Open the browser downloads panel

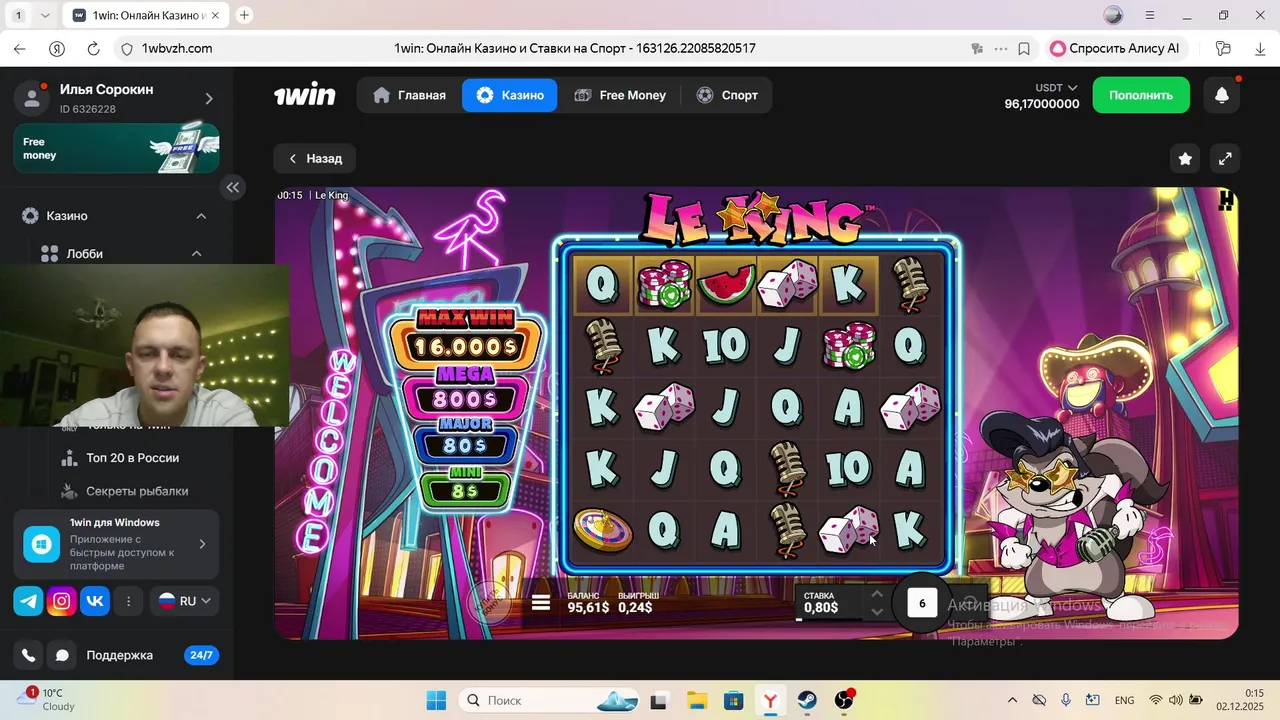click(x=1260, y=48)
